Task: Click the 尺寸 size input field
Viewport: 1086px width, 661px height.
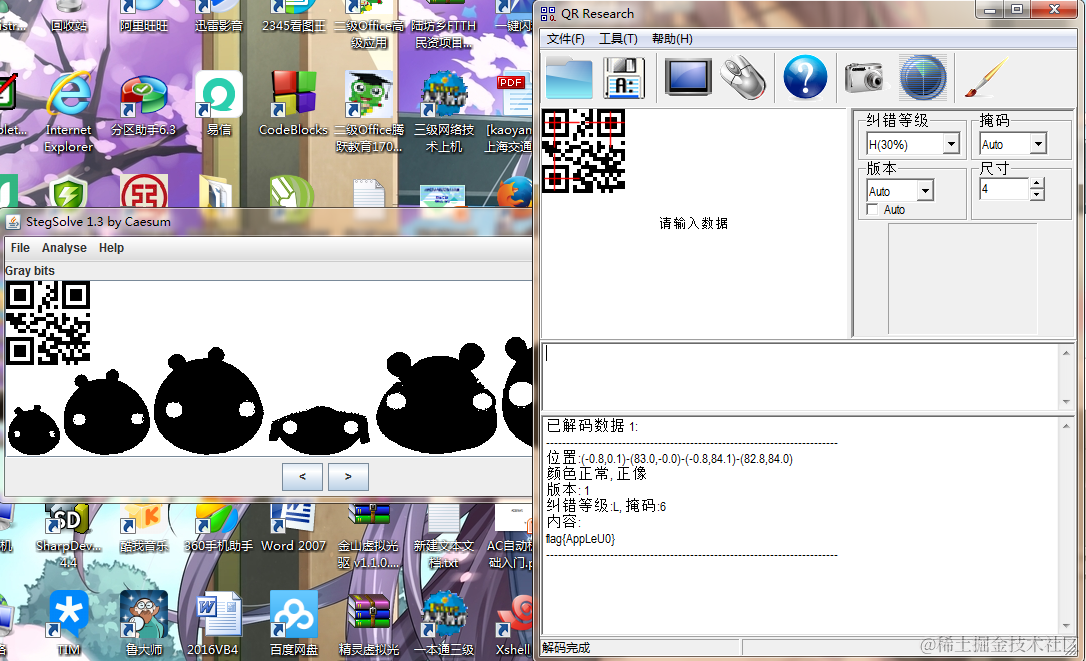Action: 1004,189
